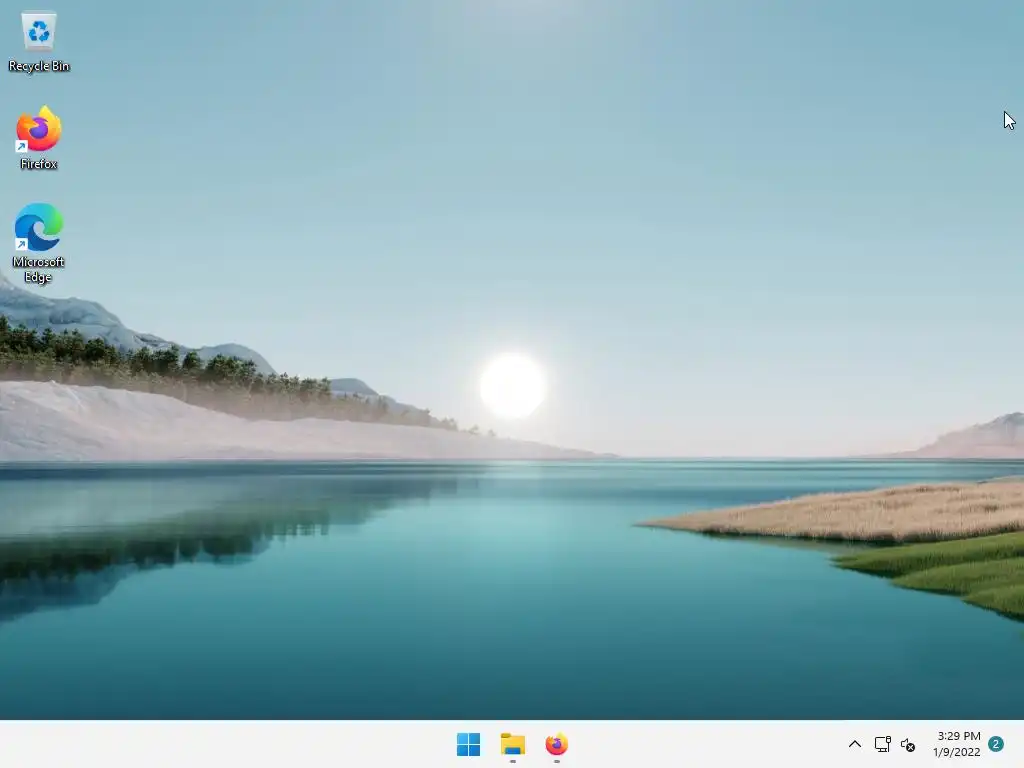
Task: Open File Explorer from the taskbar
Action: 513,744
